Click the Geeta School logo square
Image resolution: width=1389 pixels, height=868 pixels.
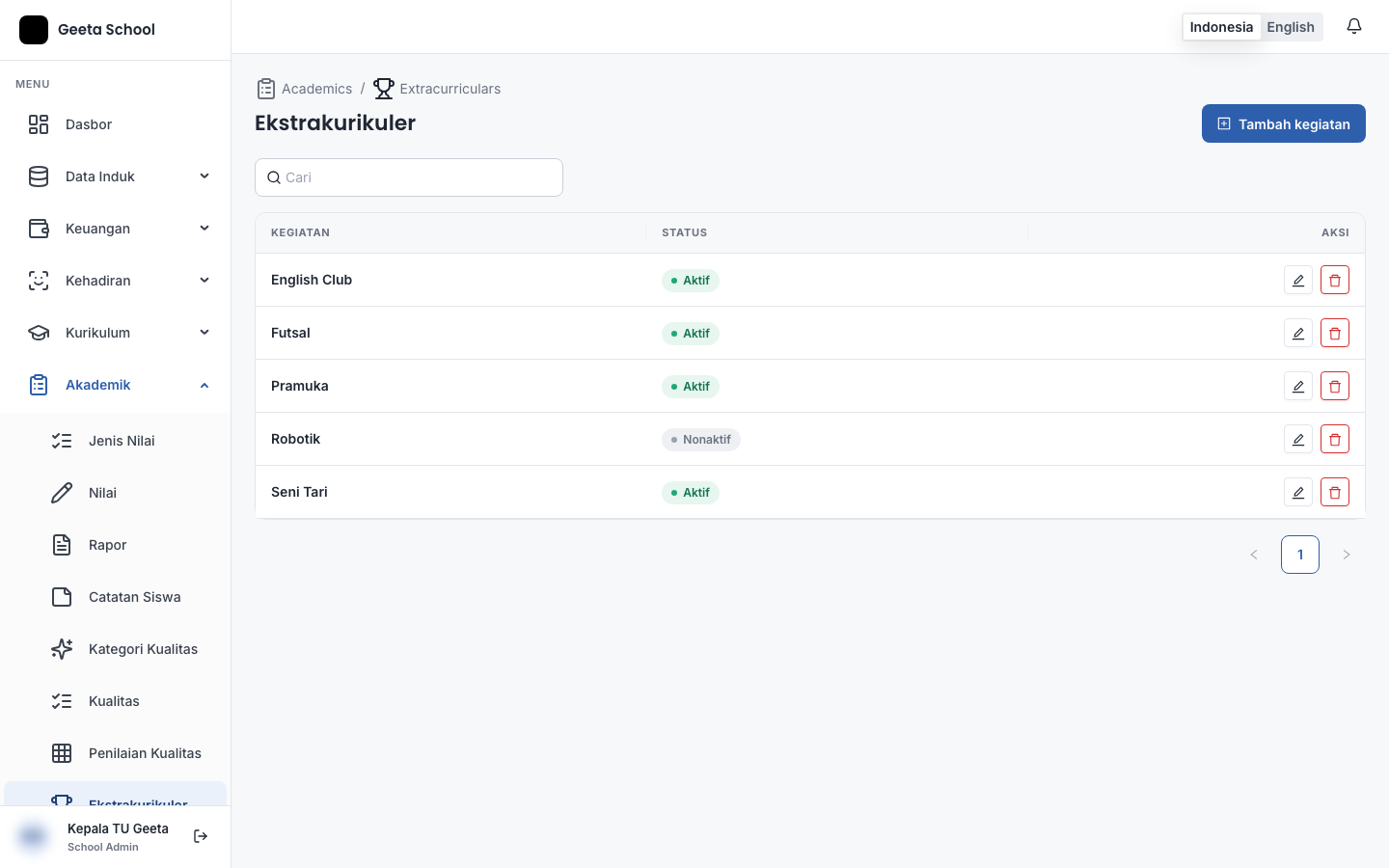click(34, 30)
